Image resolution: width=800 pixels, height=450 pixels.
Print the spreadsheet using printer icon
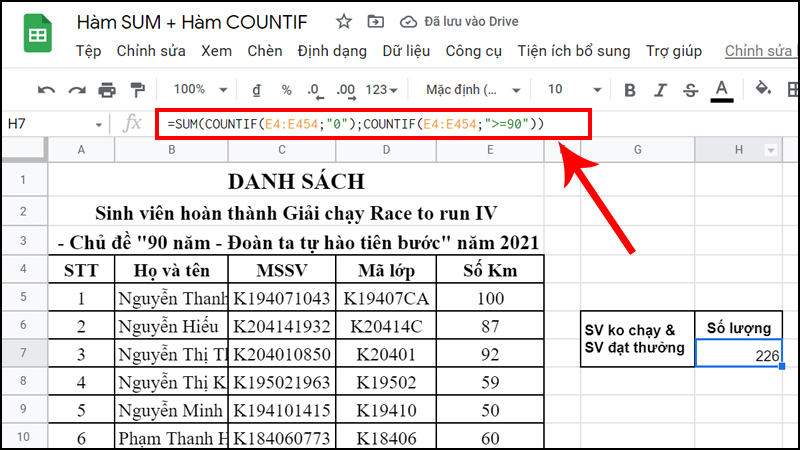(107, 89)
